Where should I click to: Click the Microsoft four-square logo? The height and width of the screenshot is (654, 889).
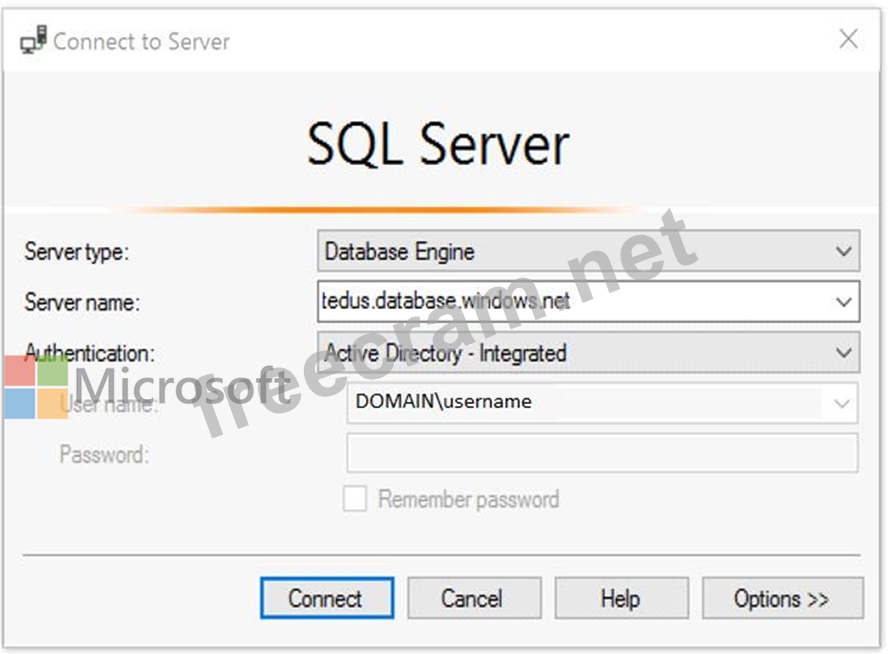tap(36, 386)
